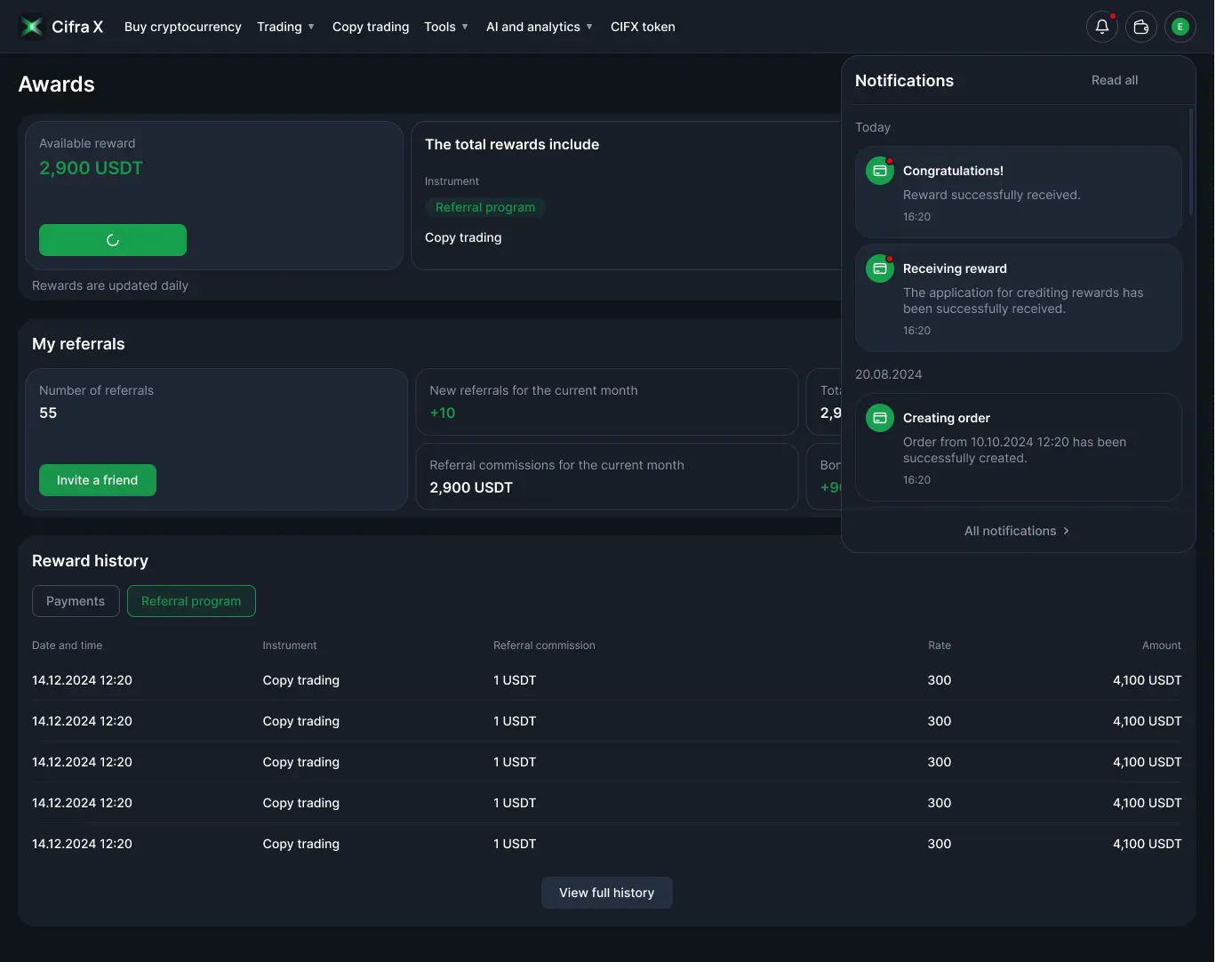Expand the Trading dropdown menu
Screen dimensions: 1232x962
tap(285, 27)
